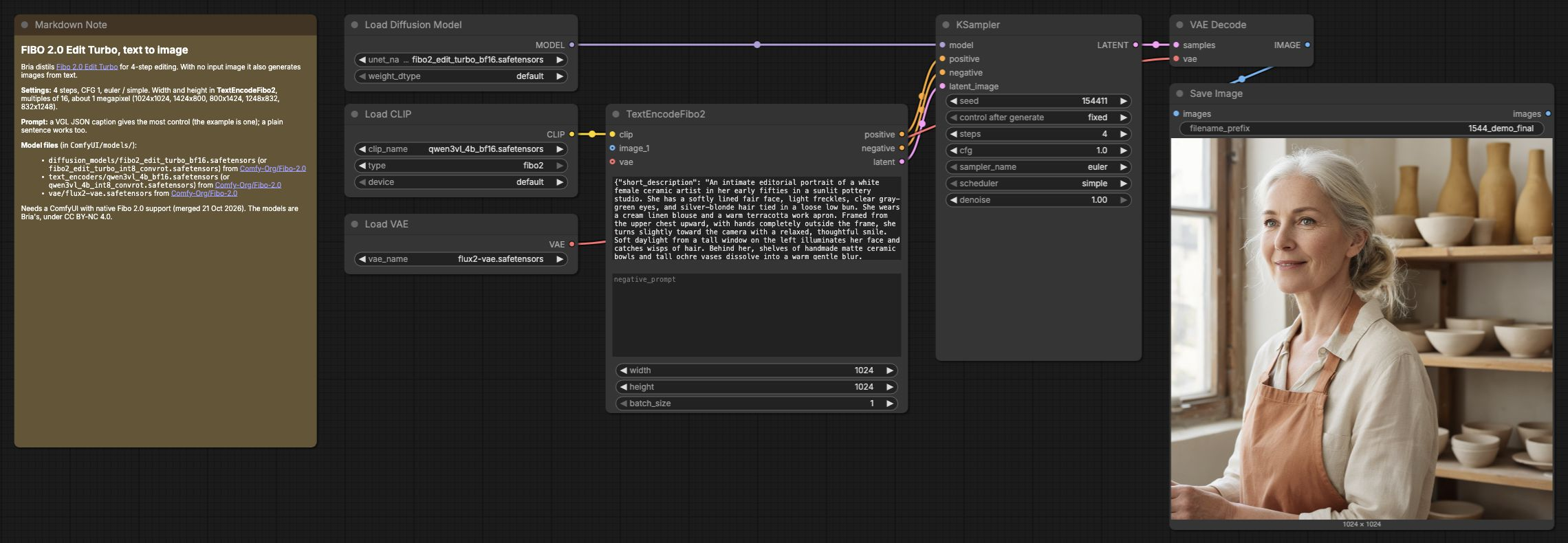This screenshot has height=543, width=1568.
Task: Collapse the Load Diffusion Model node via its title dot
Action: tap(355, 25)
